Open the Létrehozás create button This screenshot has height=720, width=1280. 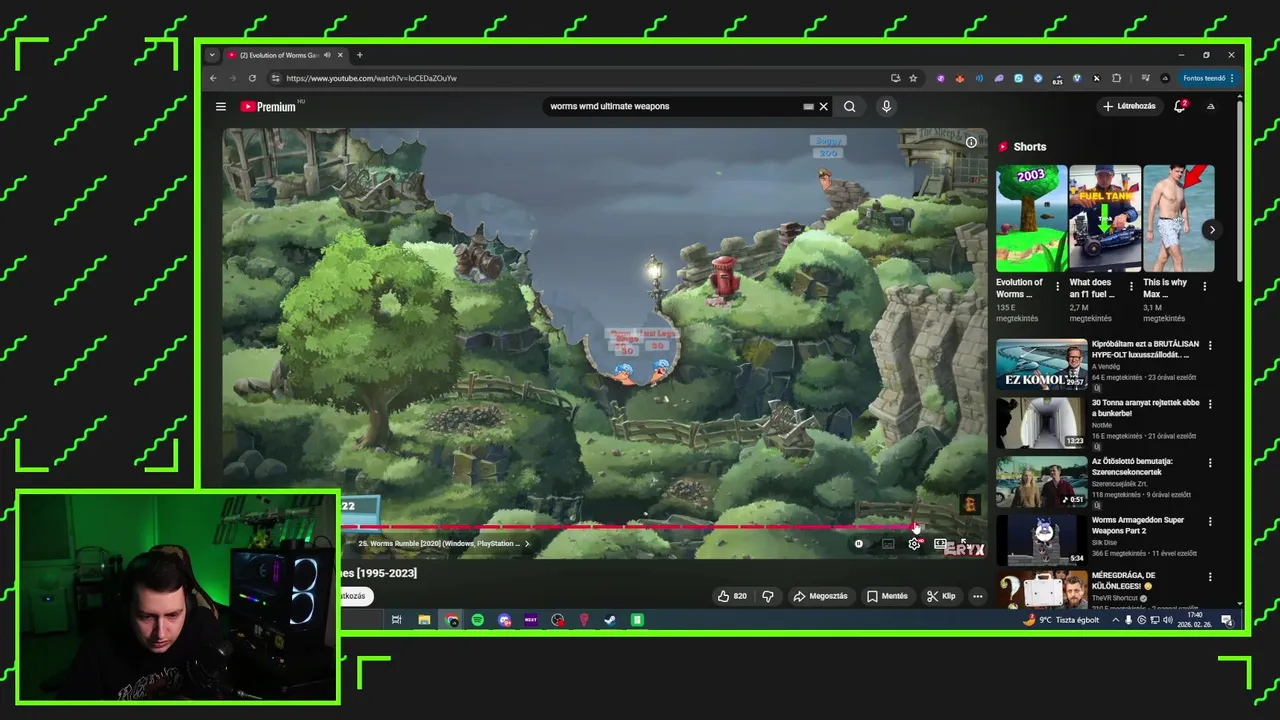[x=1129, y=106]
